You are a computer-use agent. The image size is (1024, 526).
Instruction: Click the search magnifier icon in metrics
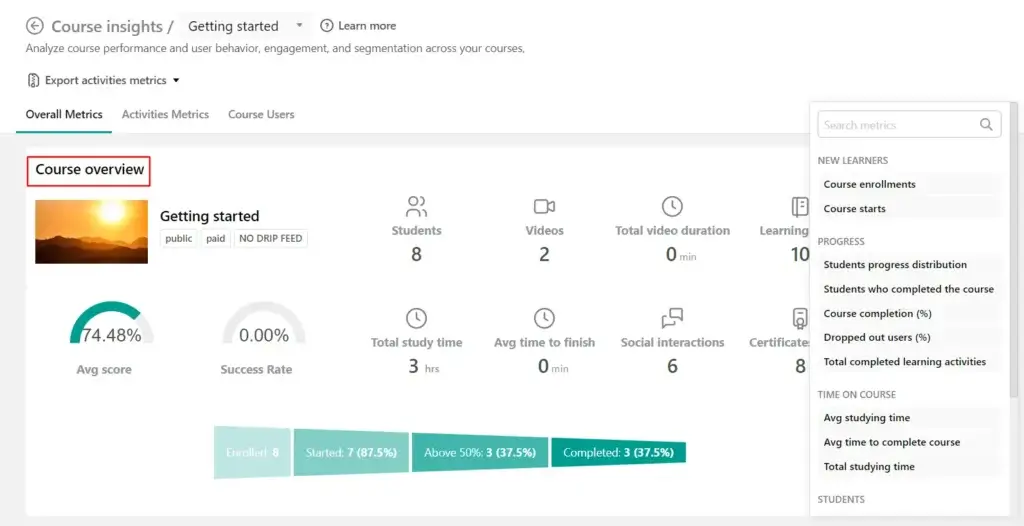986,125
